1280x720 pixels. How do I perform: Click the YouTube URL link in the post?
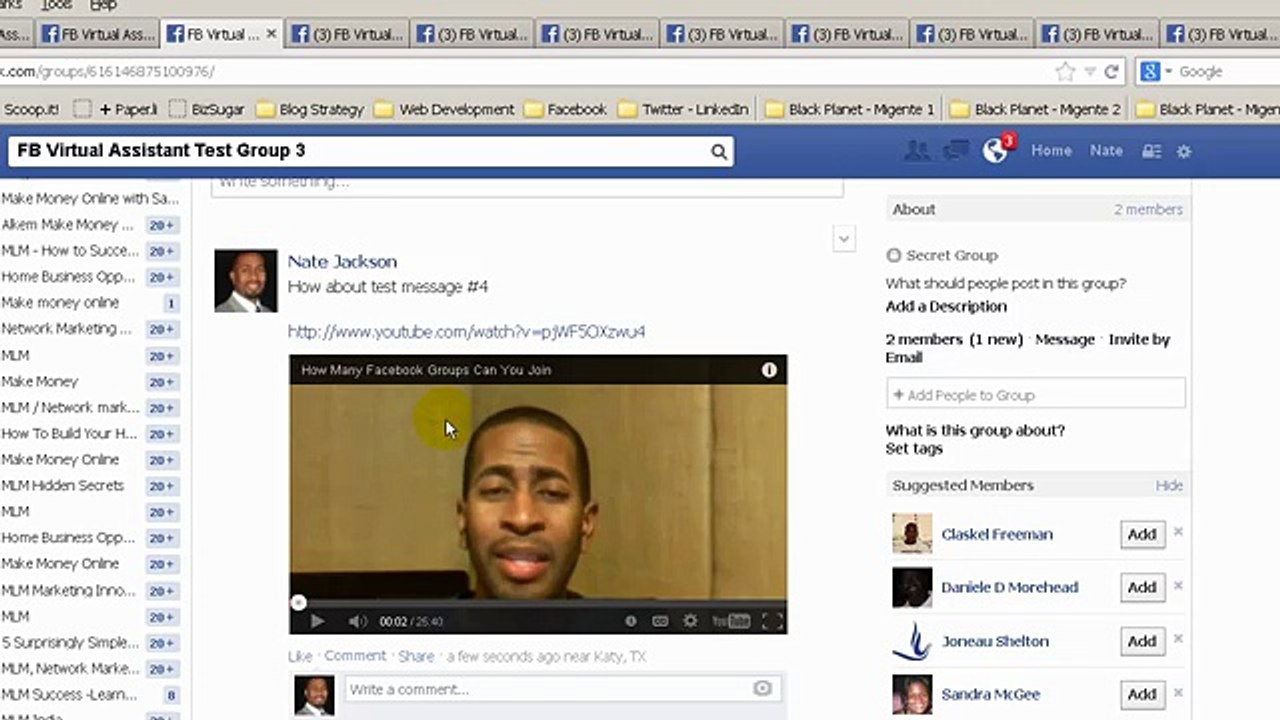point(466,331)
